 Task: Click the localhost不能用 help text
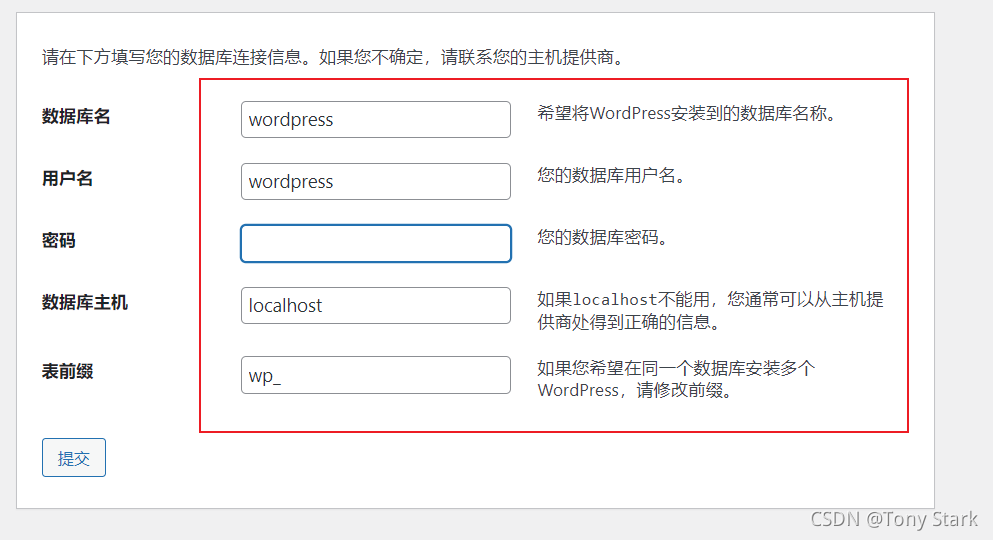pos(710,311)
